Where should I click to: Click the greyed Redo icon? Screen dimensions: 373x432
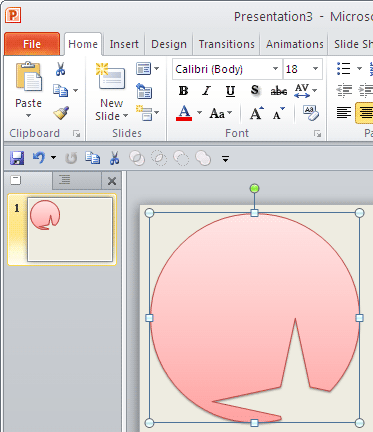click(x=71, y=158)
